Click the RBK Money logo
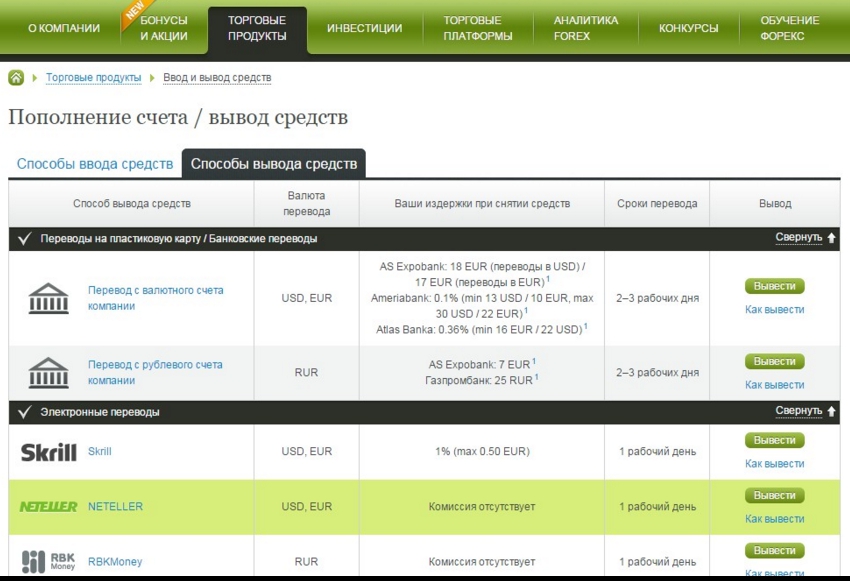The width and height of the screenshot is (850, 581). point(48,560)
